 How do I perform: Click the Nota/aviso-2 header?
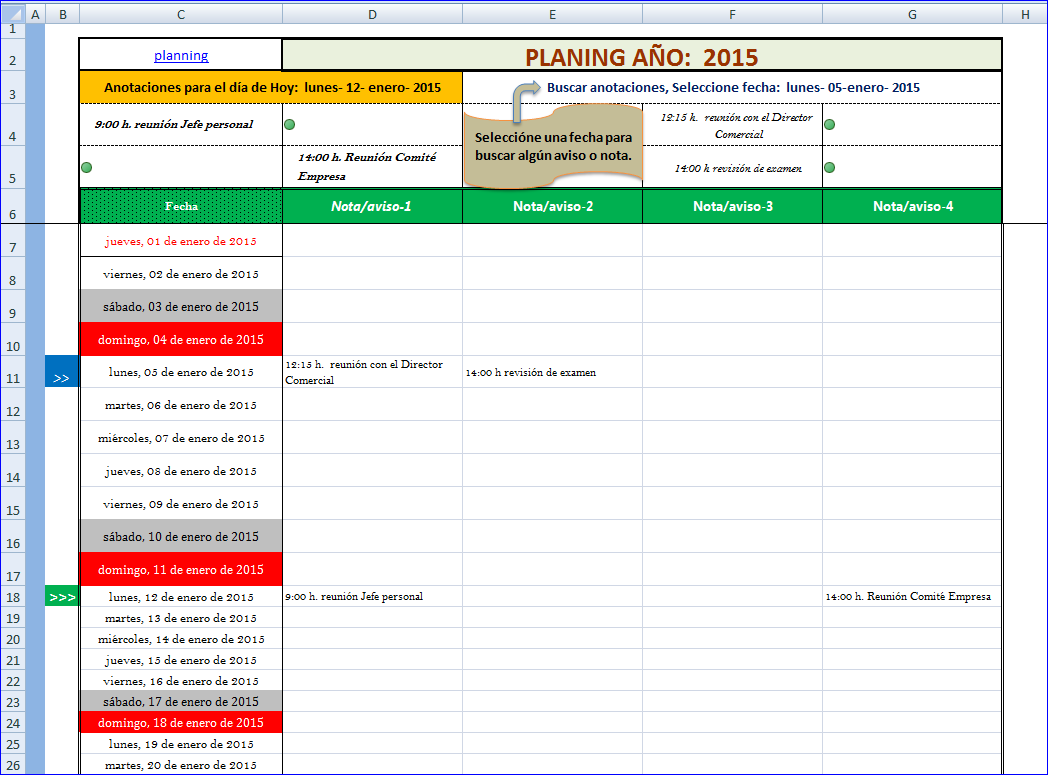pos(553,206)
